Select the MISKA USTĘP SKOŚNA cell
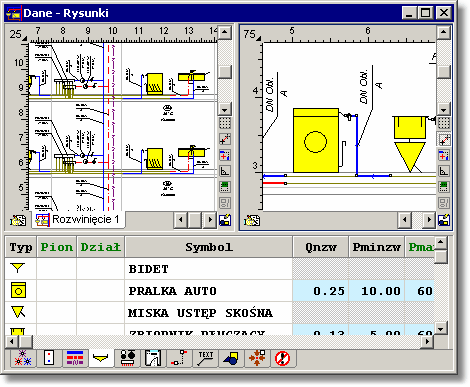Viewport: 470px width, 387px height. 209,313
